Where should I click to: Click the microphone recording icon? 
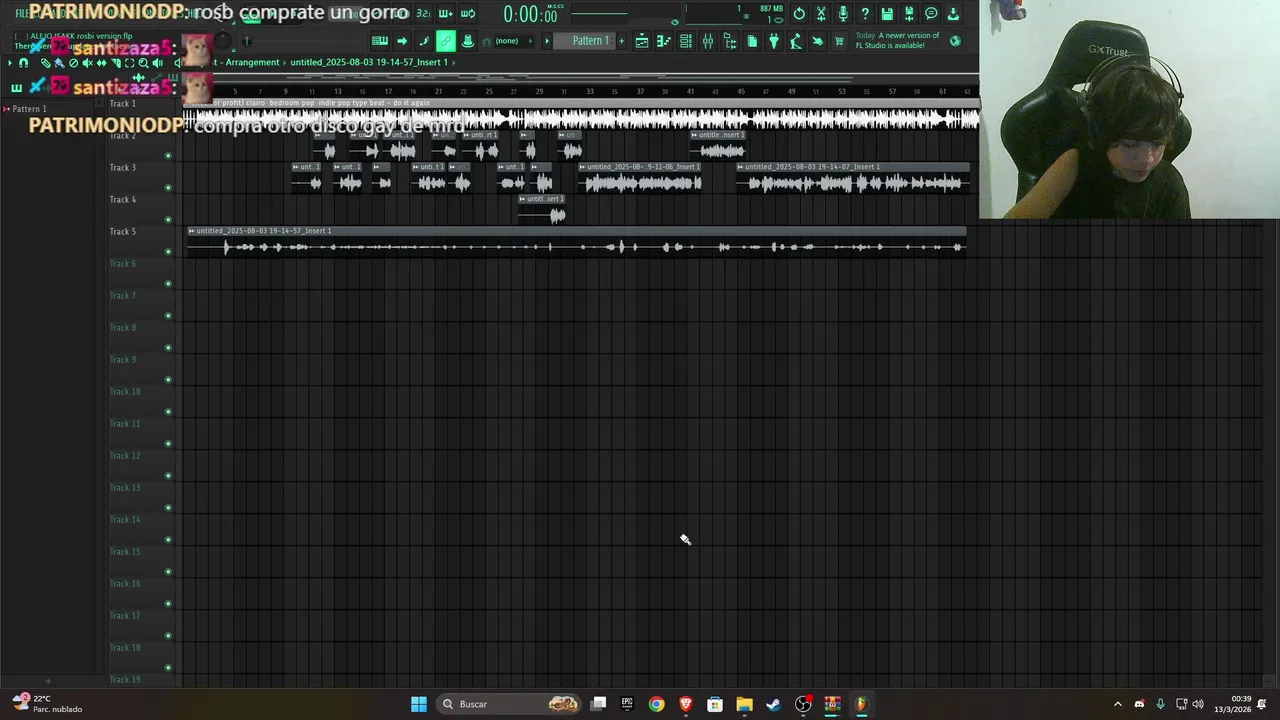coord(843,14)
